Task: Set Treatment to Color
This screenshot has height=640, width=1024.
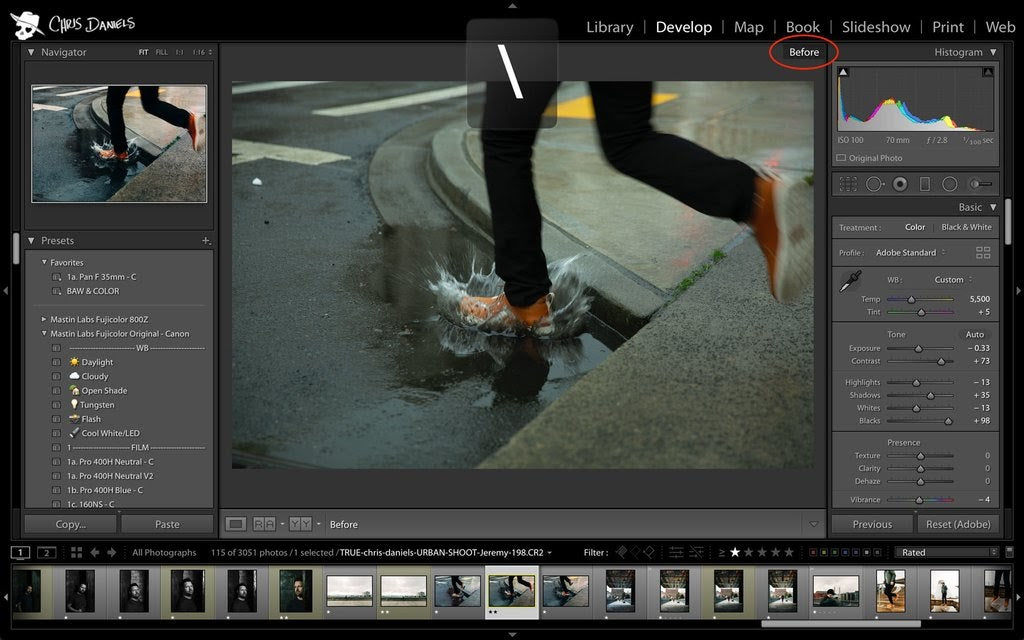Action: click(915, 227)
